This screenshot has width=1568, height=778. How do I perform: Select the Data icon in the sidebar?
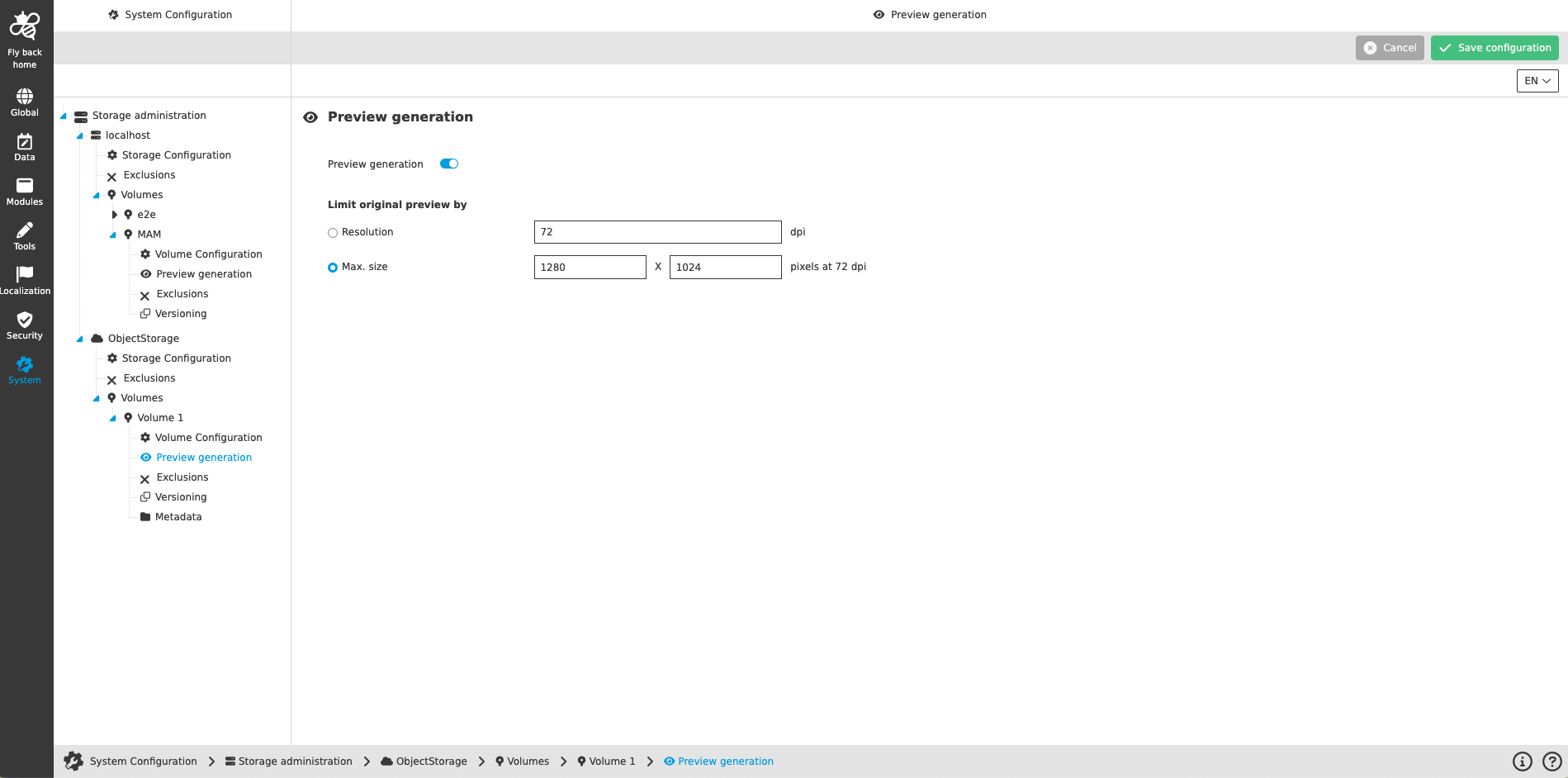24,145
